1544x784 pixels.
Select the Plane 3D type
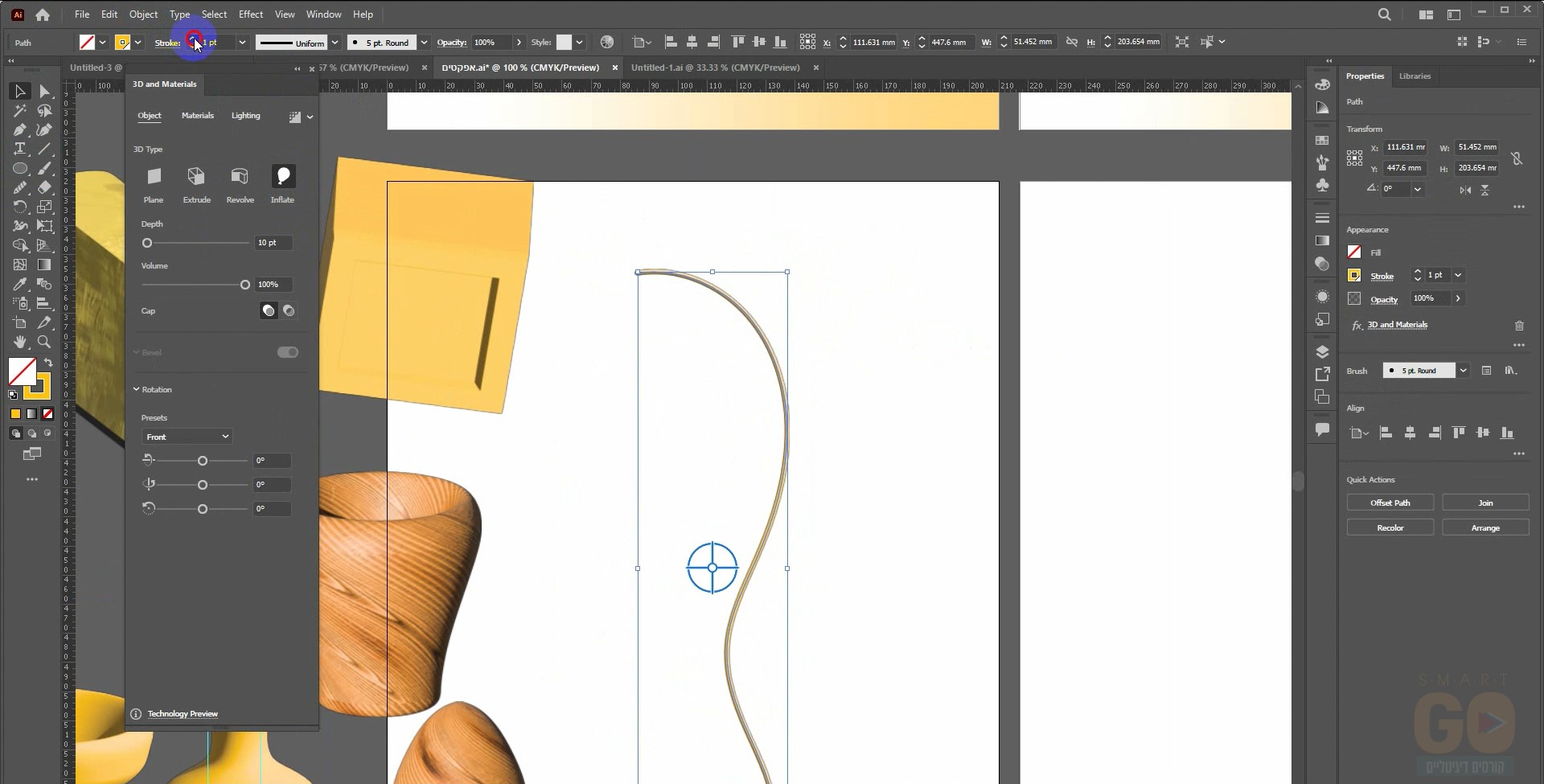click(x=154, y=176)
